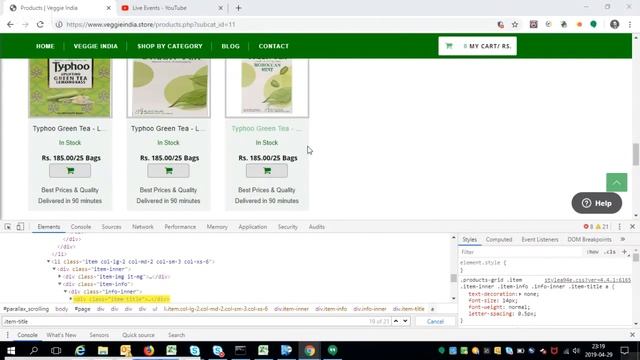The width and height of the screenshot is (640, 360).
Task: Cancel the Elements search
Action: 435,322
